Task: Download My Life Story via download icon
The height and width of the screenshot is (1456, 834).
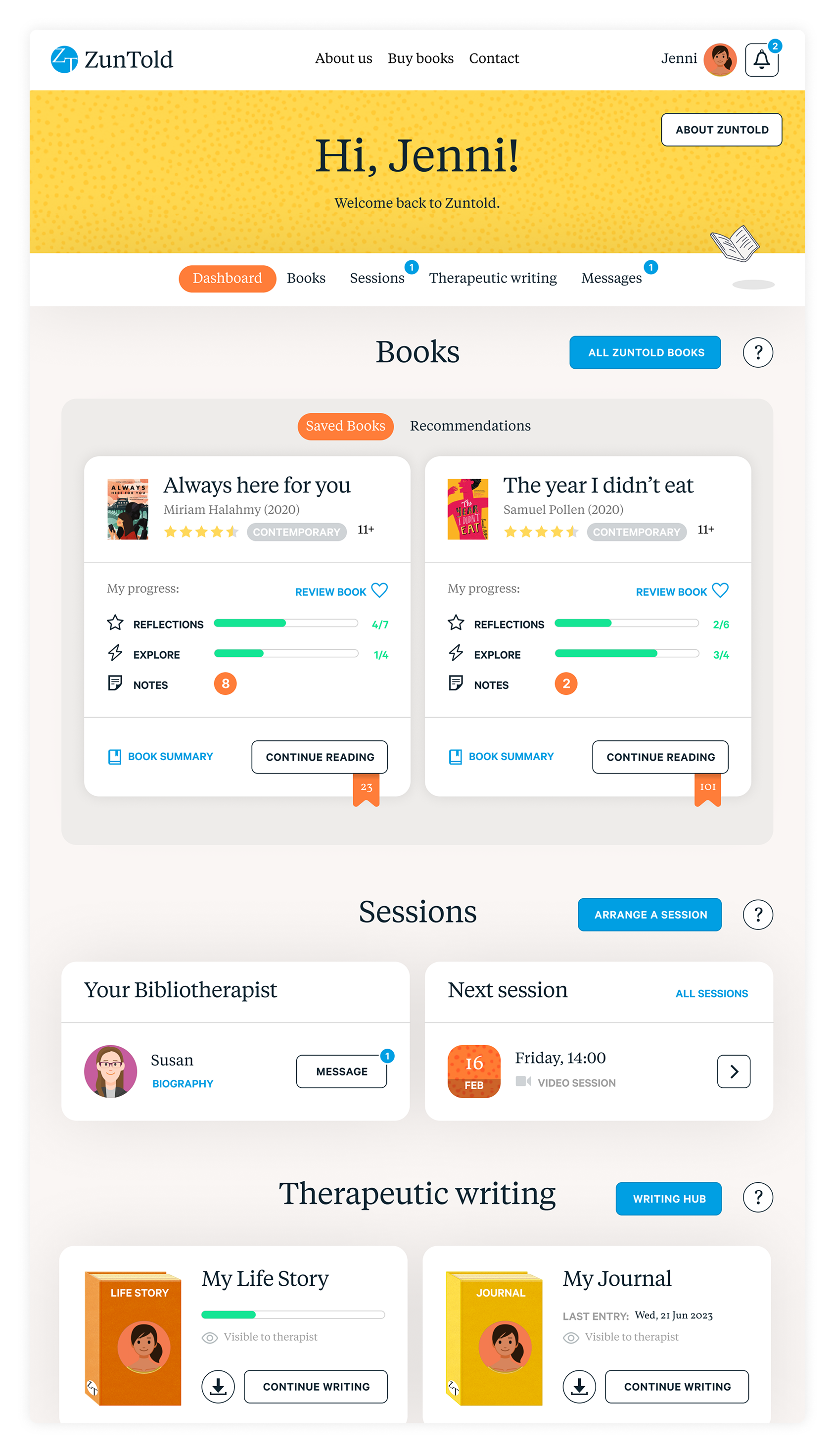Action: coord(218,1387)
